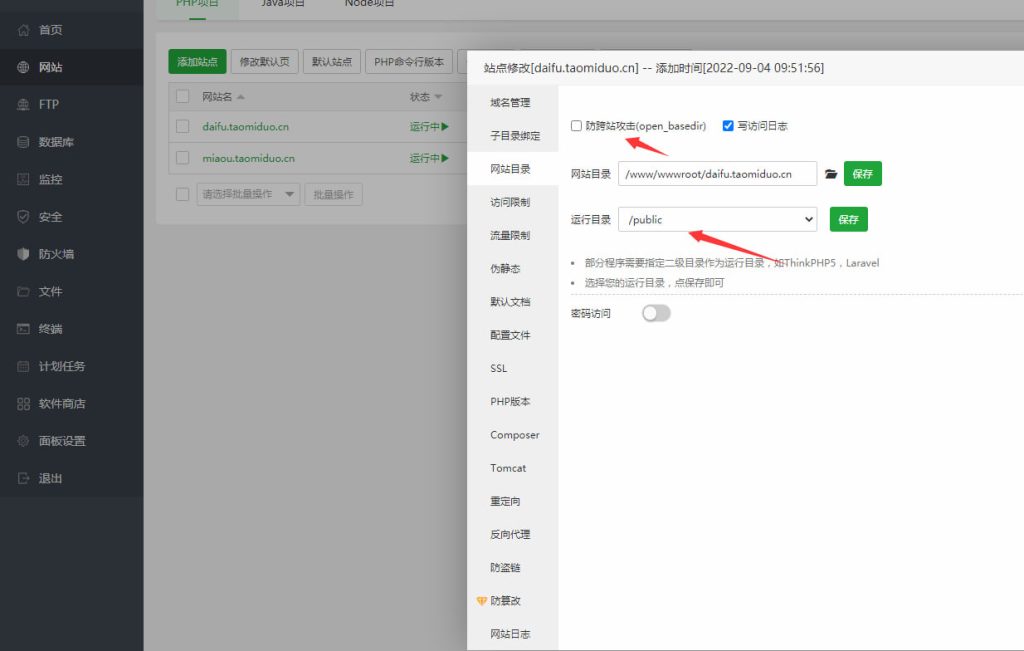Open the 运行目录 /public dropdown
Screen dimensions: 1024x651
point(717,219)
